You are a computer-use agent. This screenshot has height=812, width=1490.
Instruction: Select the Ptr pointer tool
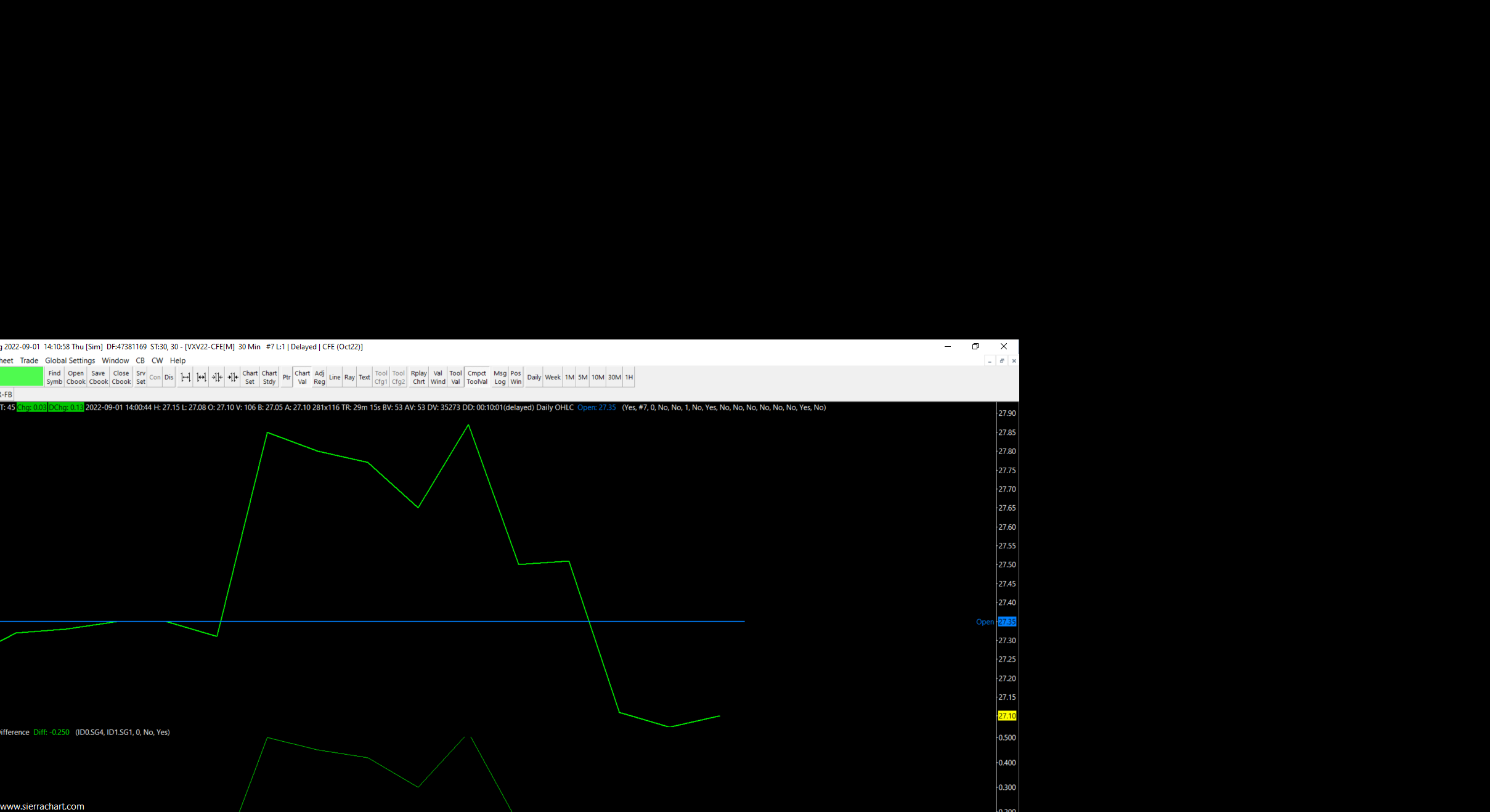287,378
